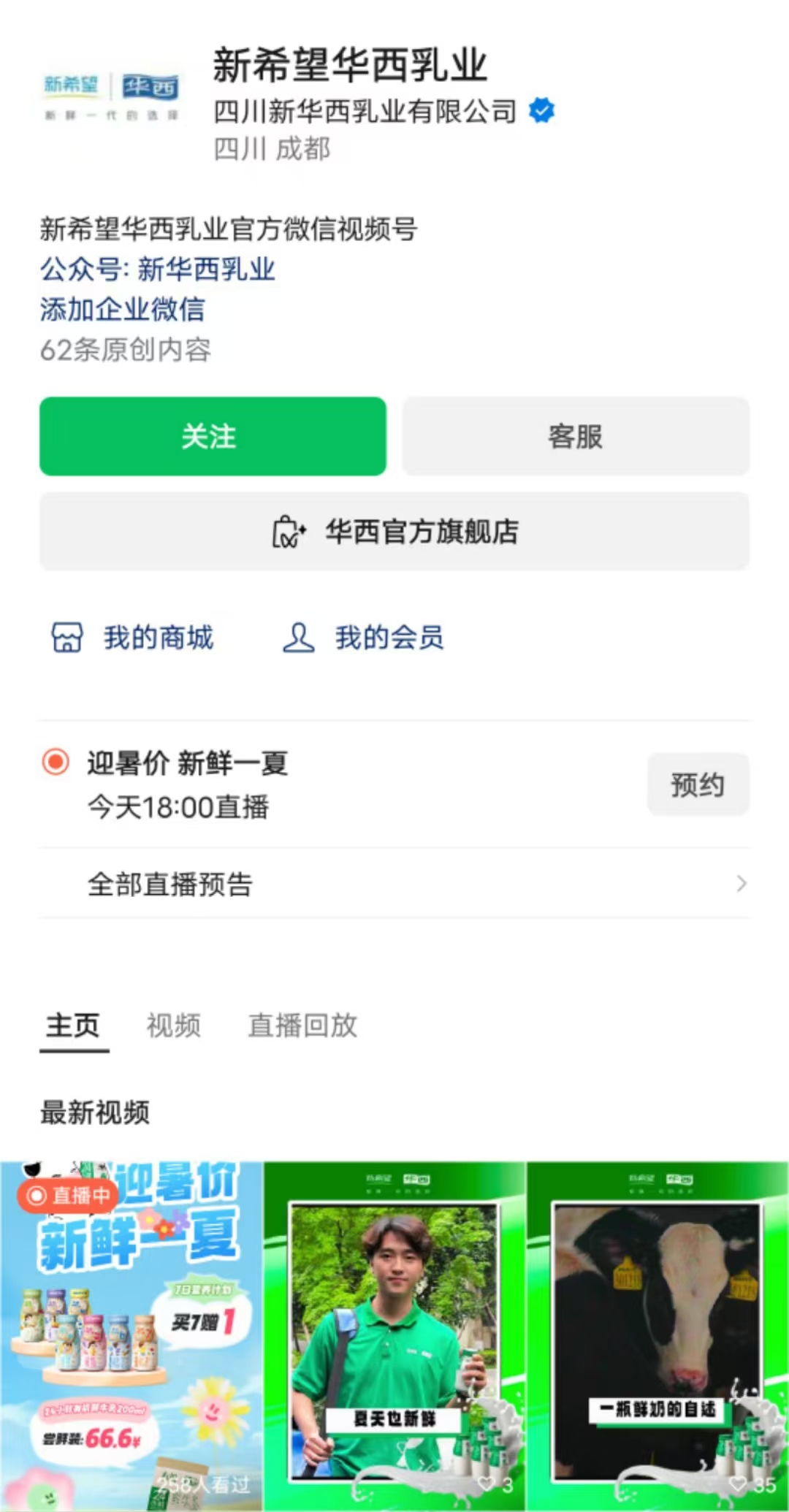789x1512 pixels.
Task: Click the 添加企业微信 link
Action: click(x=123, y=310)
